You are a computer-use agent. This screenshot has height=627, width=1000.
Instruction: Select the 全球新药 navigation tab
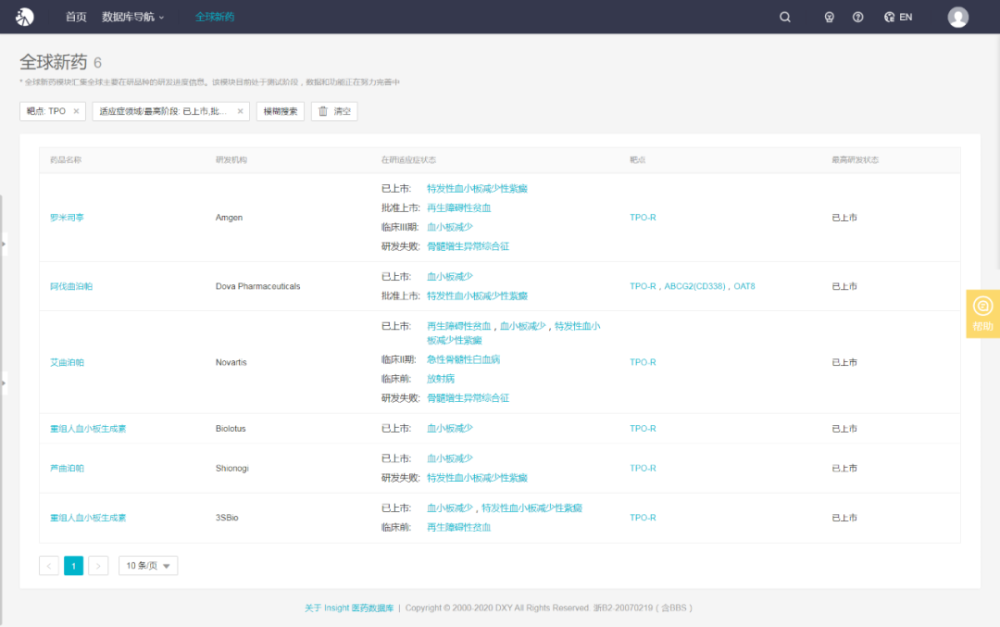(214, 17)
